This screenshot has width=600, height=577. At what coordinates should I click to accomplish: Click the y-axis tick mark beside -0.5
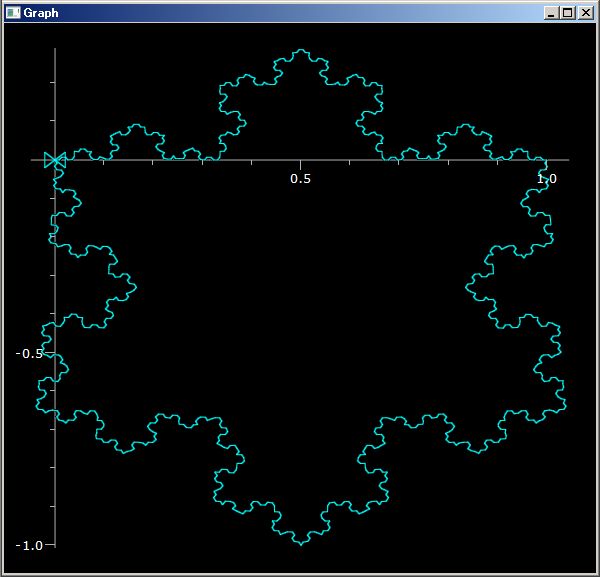pyautogui.click(x=50, y=352)
